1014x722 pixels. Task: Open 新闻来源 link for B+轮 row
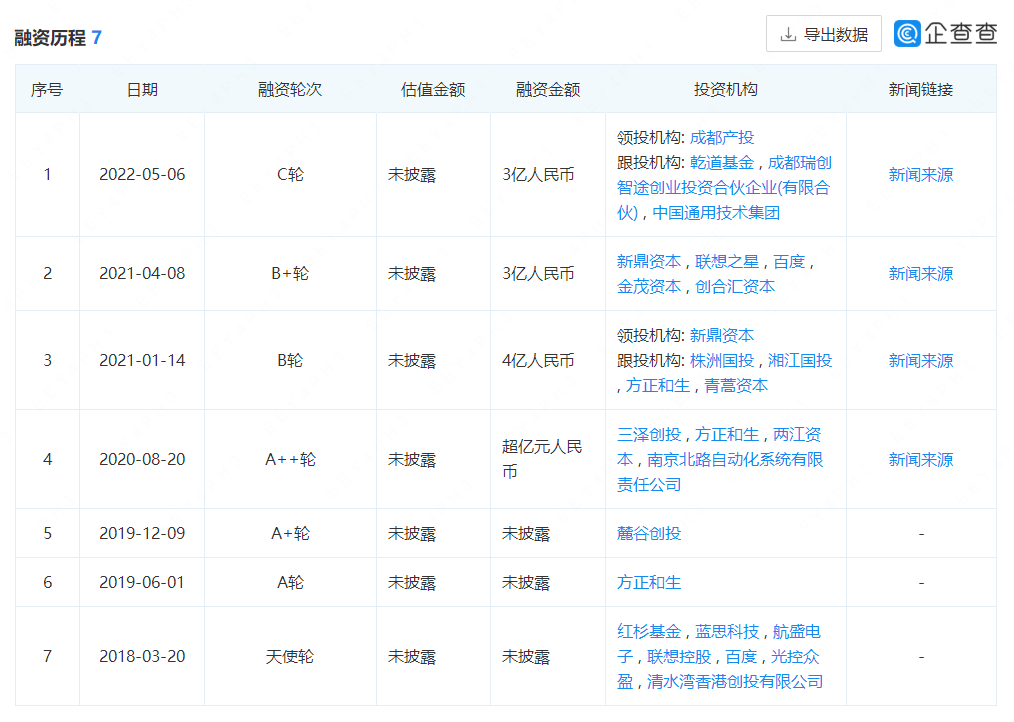click(x=920, y=274)
